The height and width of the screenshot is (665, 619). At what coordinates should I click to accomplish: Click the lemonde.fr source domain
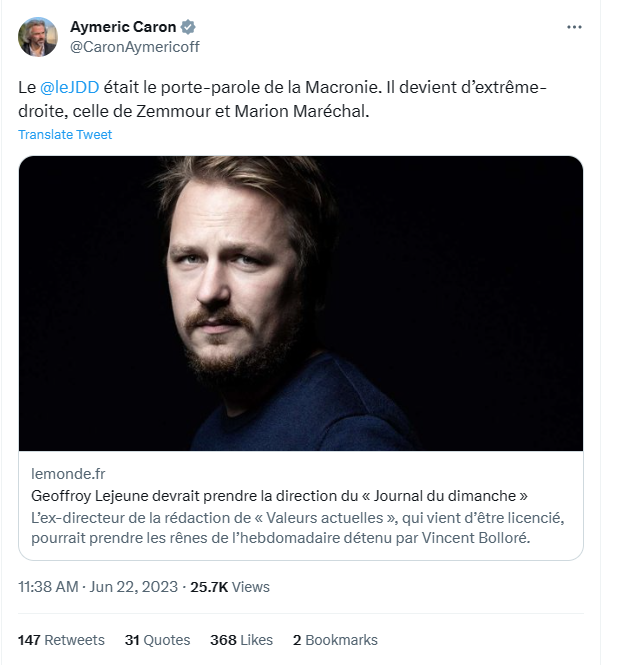coord(68,473)
